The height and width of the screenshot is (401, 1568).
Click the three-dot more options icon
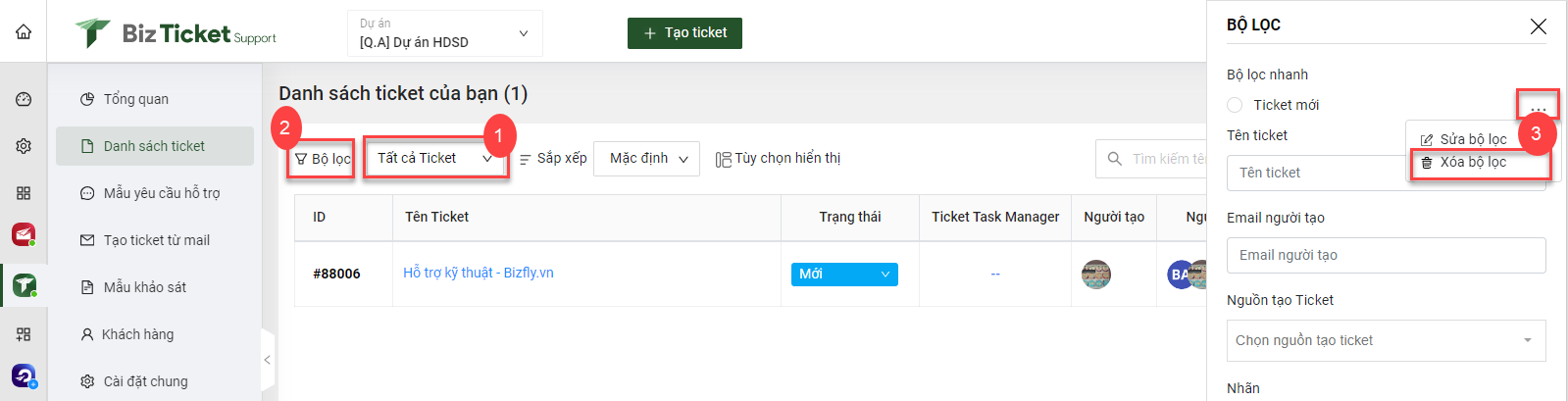[1538, 106]
